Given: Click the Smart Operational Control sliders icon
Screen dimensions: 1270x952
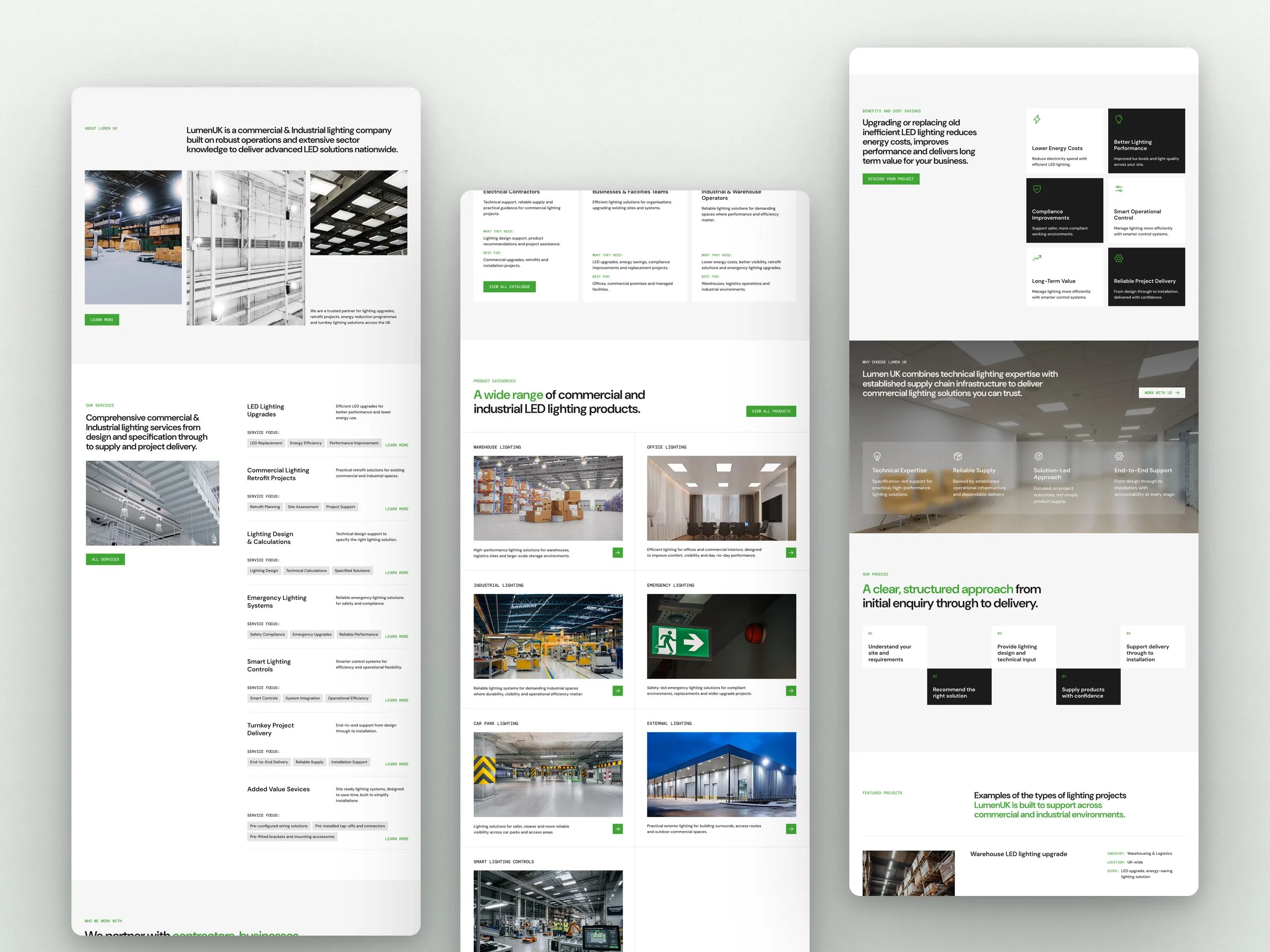Looking at the screenshot, I should coord(1118,189).
